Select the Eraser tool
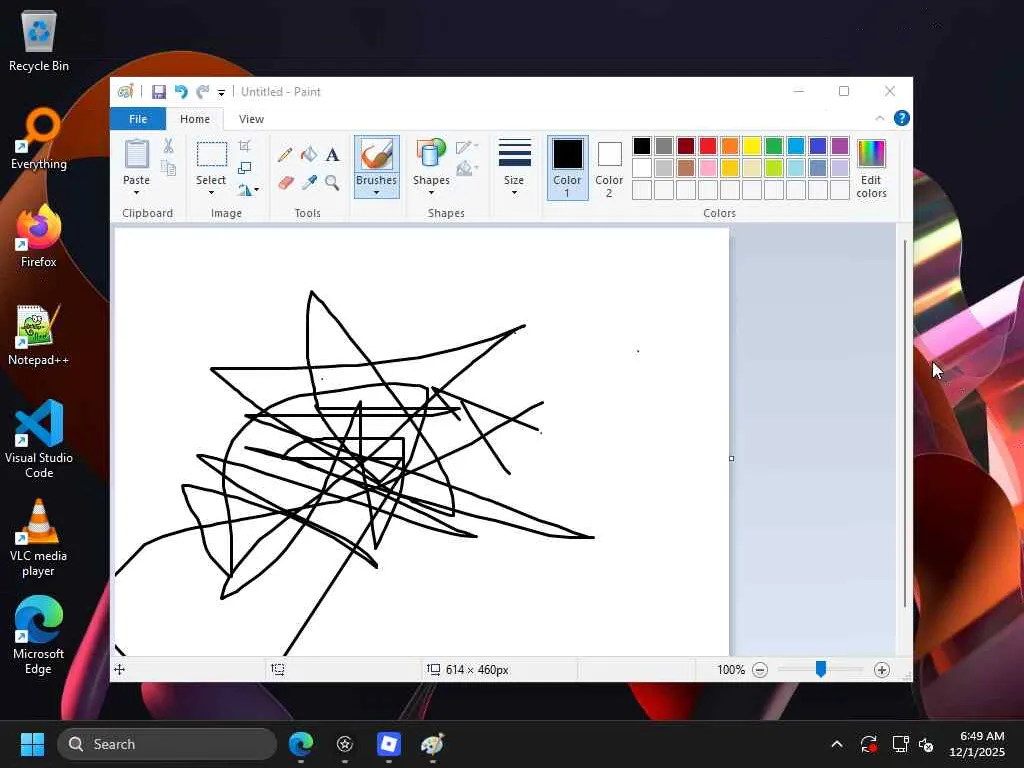Viewport: 1024px width, 768px height. (x=285, y=182)
